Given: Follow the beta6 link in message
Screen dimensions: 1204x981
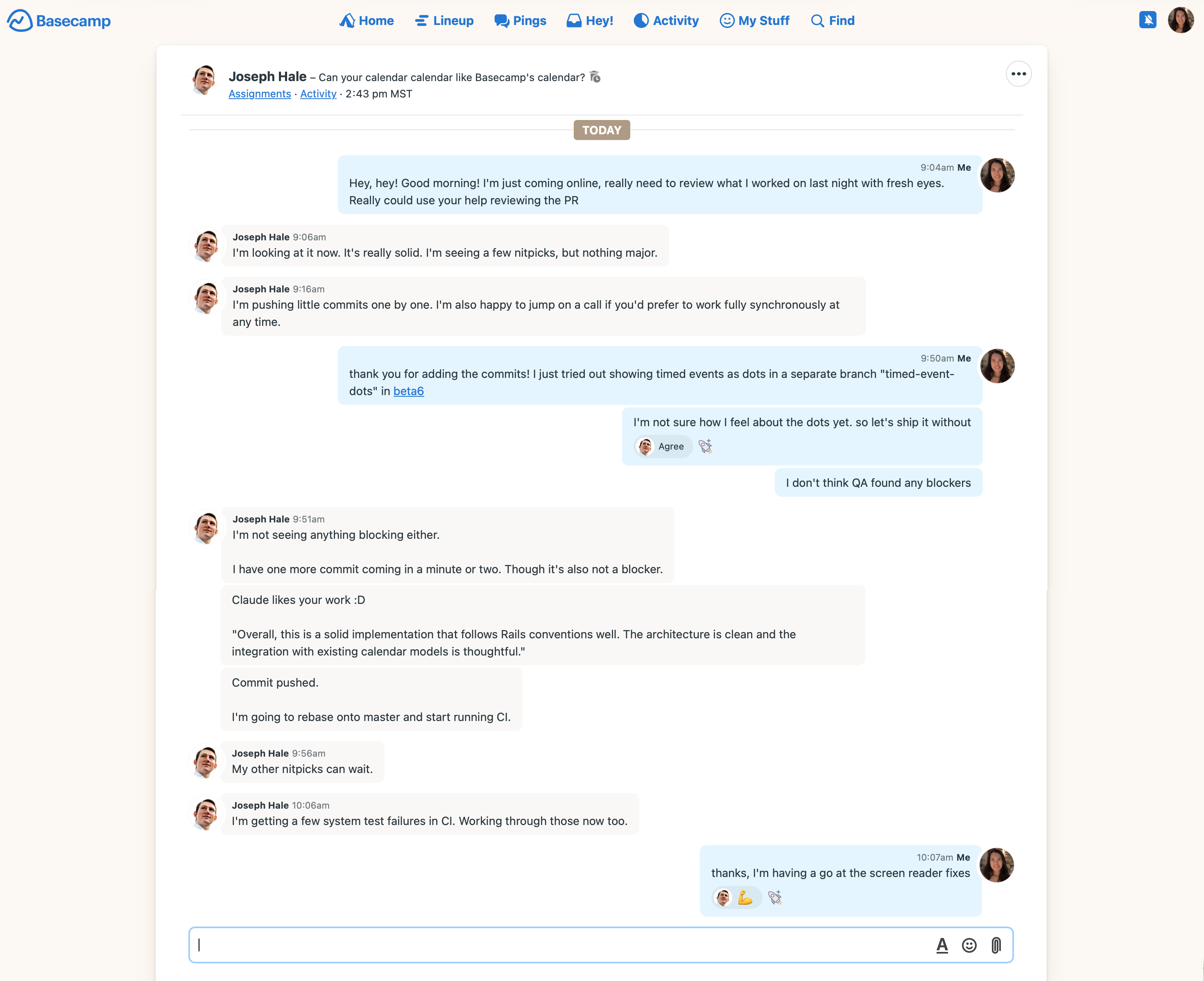Looking at the screenshot, I should [x=409, y=391].
